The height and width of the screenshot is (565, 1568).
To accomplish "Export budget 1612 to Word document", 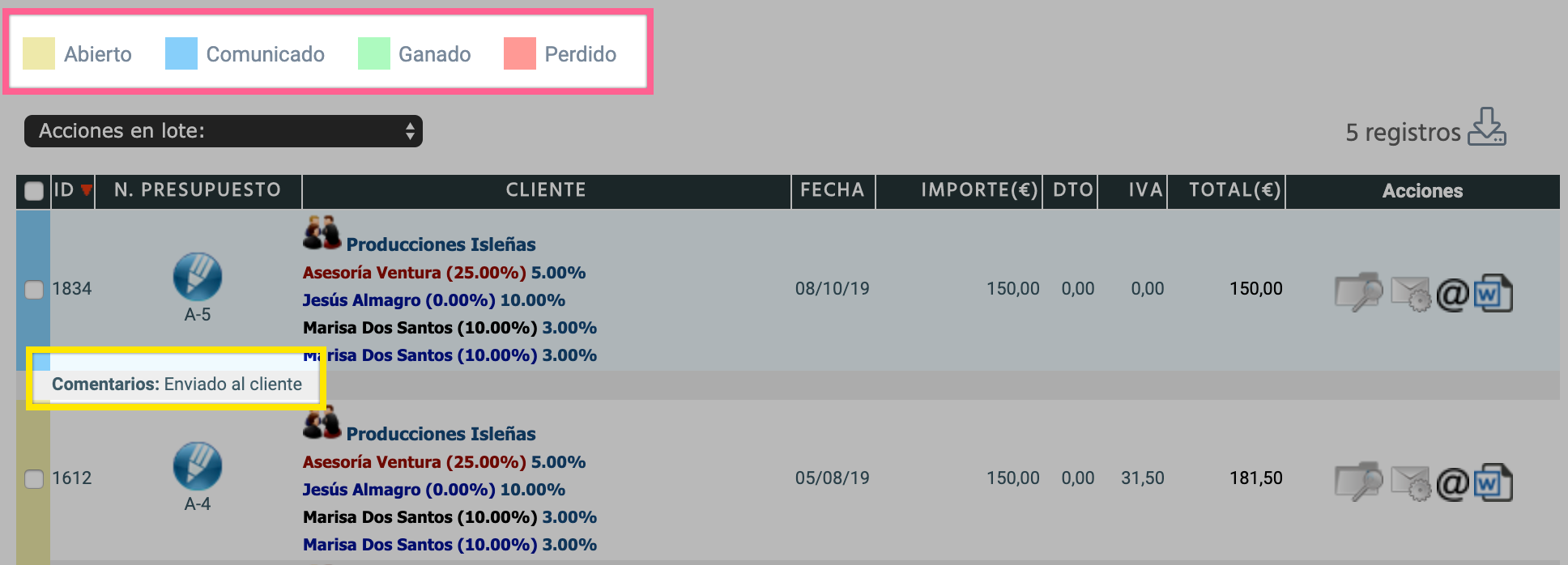I will pyautogui.click(x=1493, y=483).
